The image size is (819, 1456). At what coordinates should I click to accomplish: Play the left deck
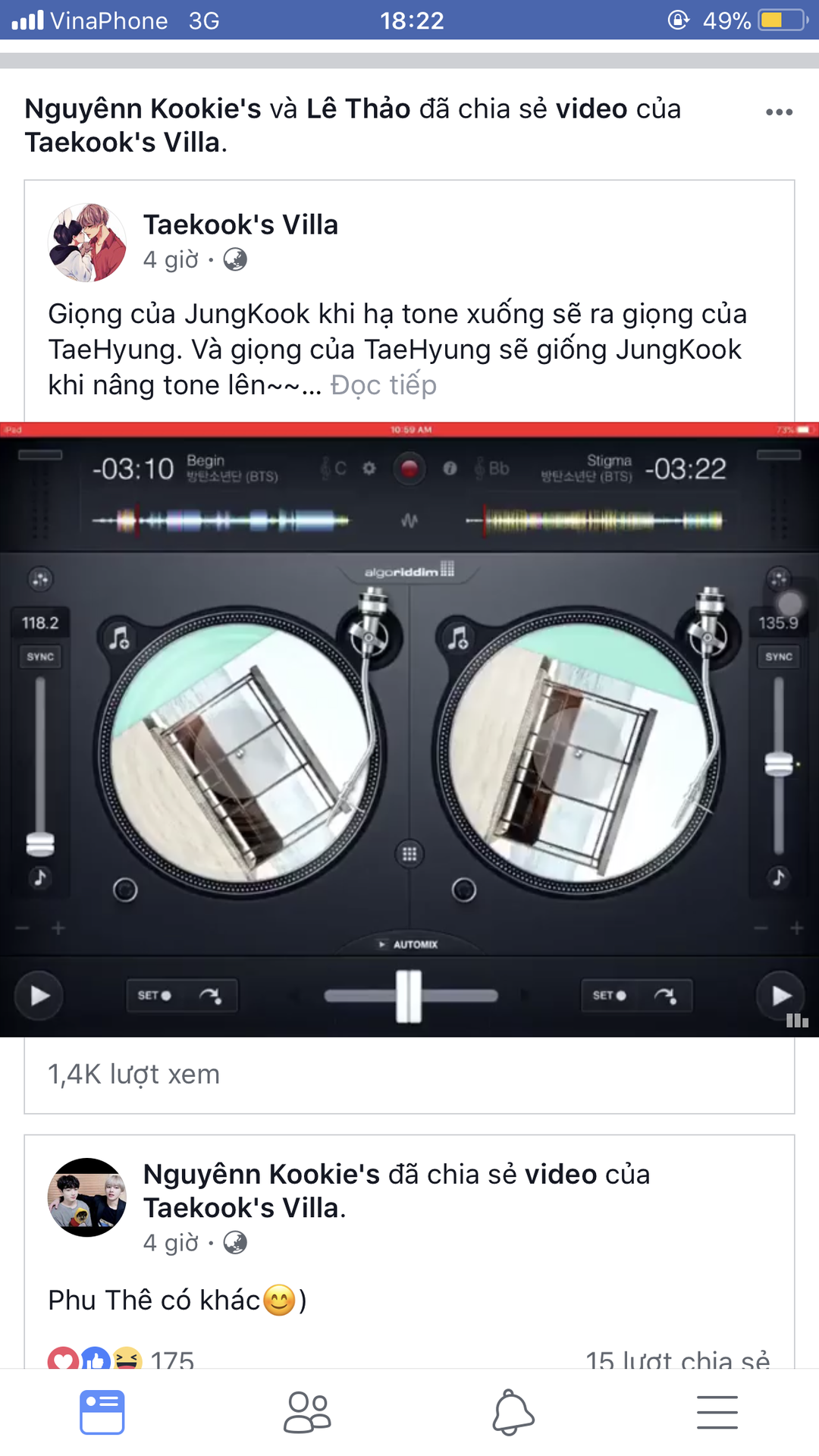[x=39, y=995]
